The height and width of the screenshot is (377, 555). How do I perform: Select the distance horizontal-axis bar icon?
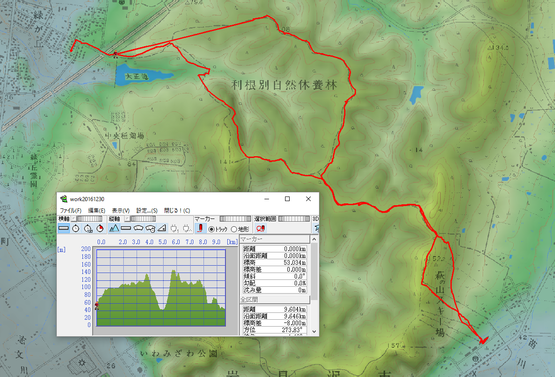[64, 229]
